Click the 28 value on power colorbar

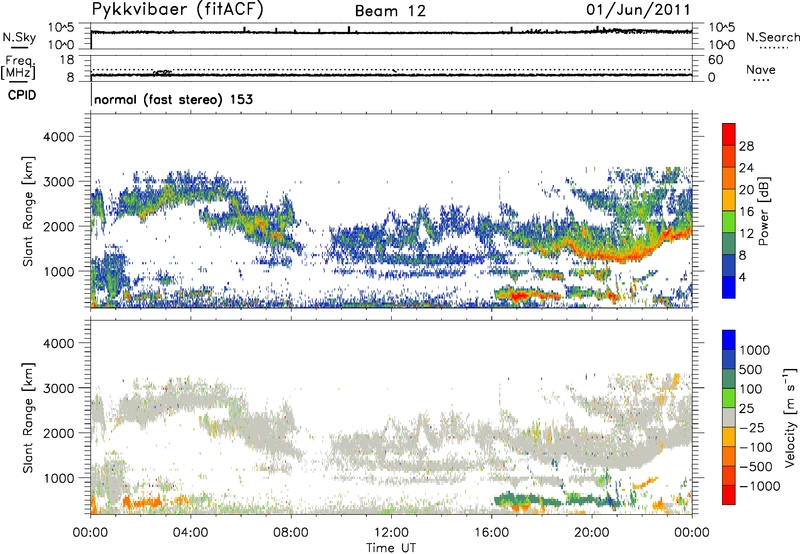coord(746,146)
